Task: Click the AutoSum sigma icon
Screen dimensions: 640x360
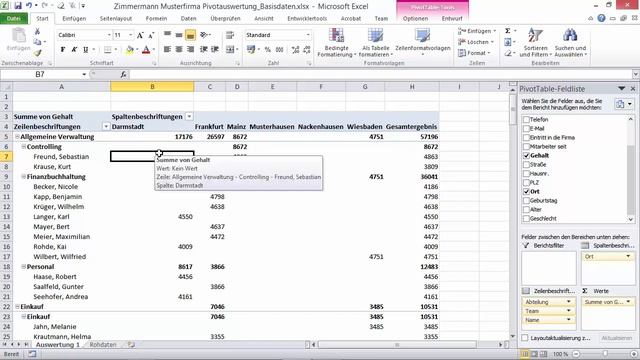Action: [507, 31]
